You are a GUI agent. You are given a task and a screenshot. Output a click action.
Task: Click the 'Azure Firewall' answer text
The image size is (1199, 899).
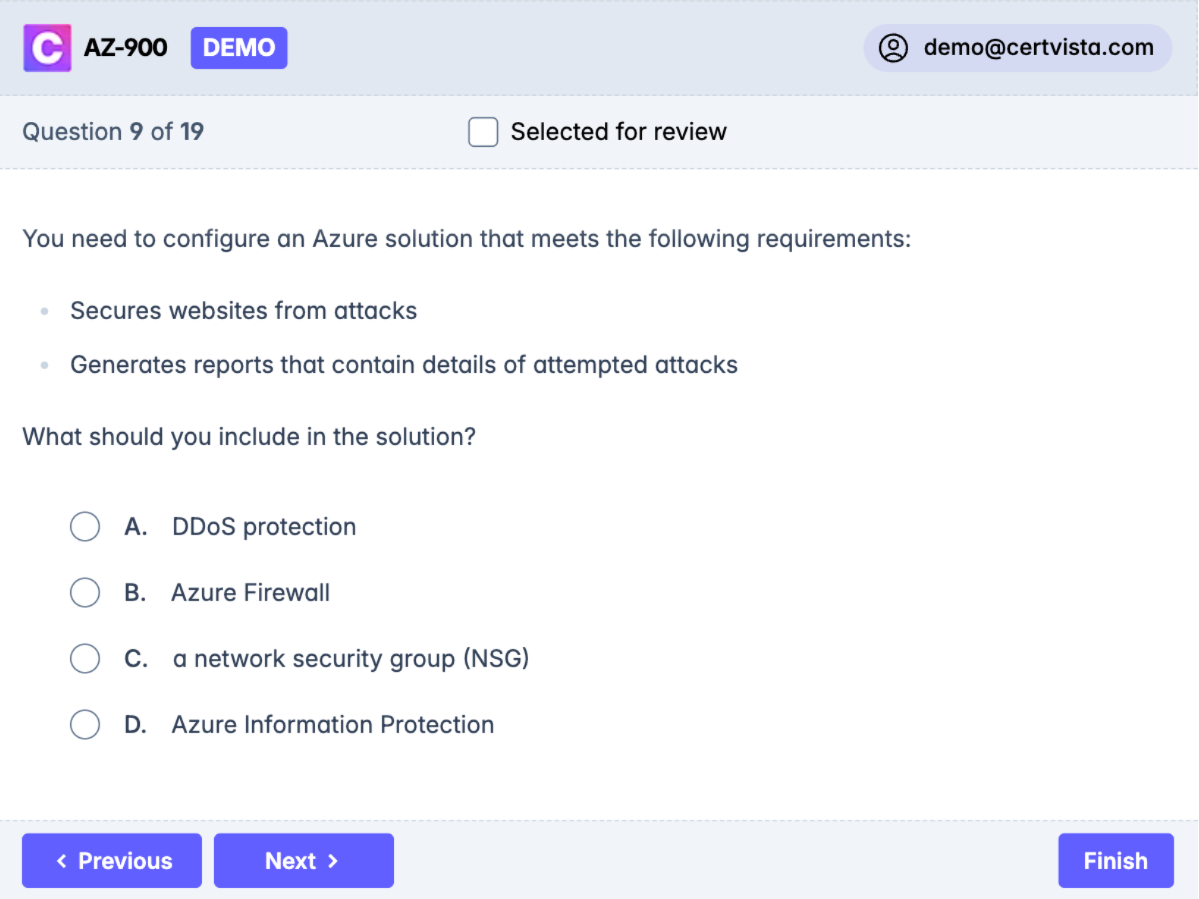click(250, 593)
